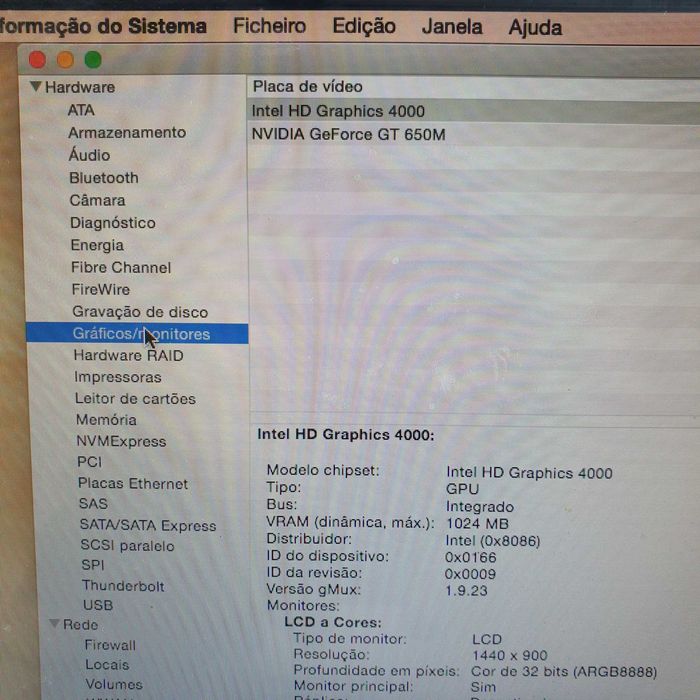Image resolution: width=700 pixels, height=700 pixels.
Task: Select NVMExpress in the sidebar
Action: click(121, 441)
